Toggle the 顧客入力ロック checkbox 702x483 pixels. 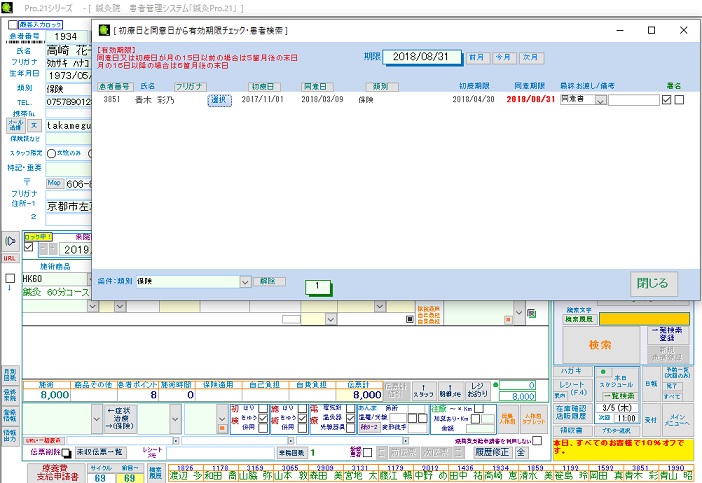13,25
